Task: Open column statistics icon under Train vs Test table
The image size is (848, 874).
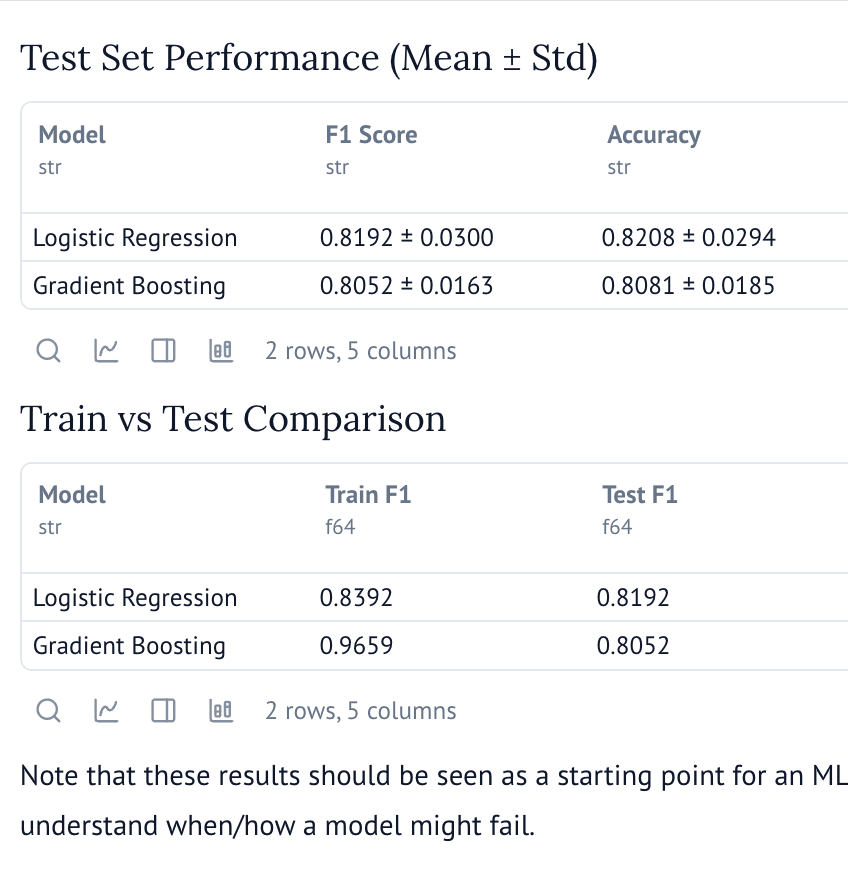Action: [x=221, y=710]
